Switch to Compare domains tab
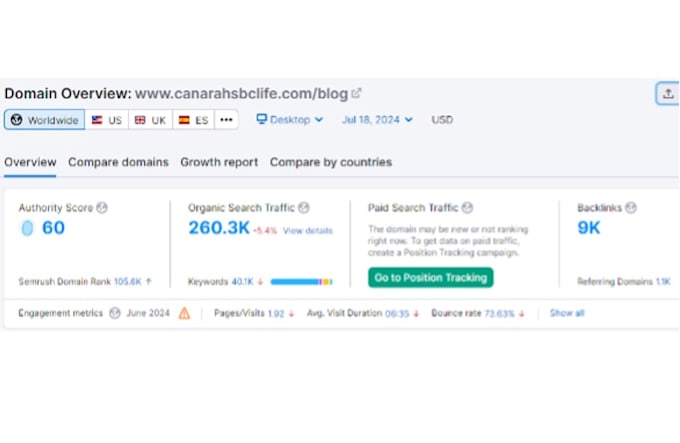This screenshot has width=680, height=443. pyautogui.click(x=118, y=162)
